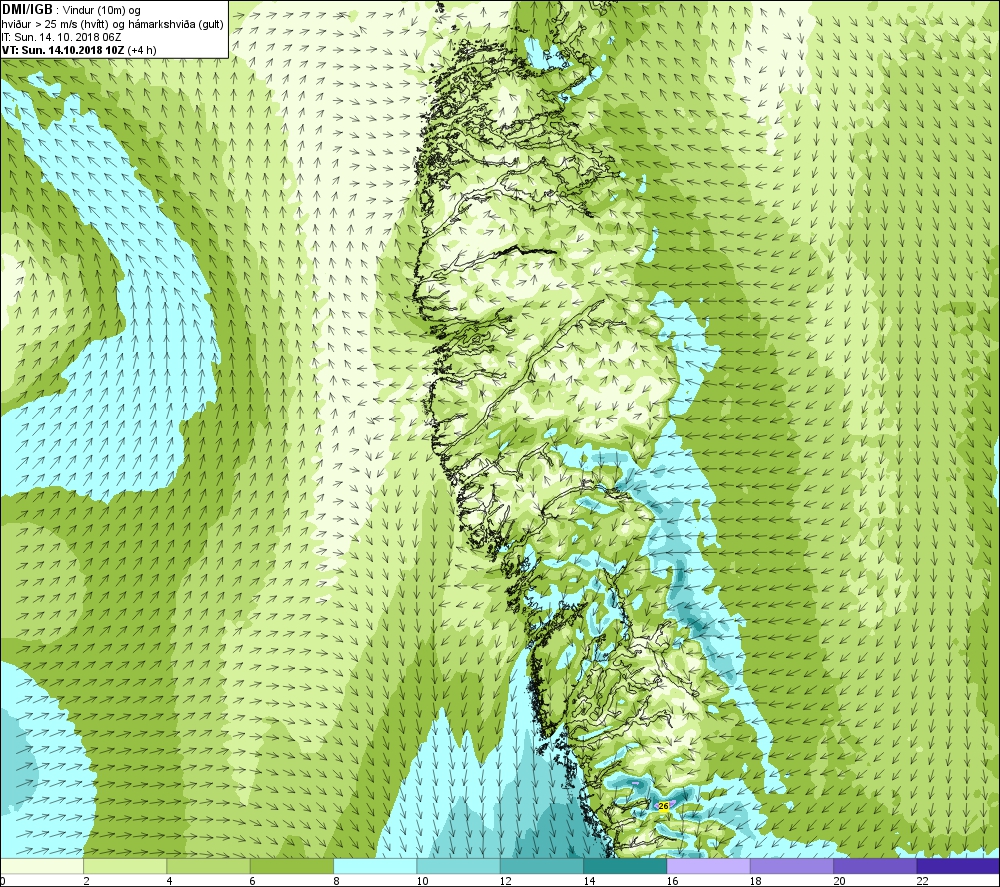
Task: Click the legend scale label '4'
Action: [169, 881]
